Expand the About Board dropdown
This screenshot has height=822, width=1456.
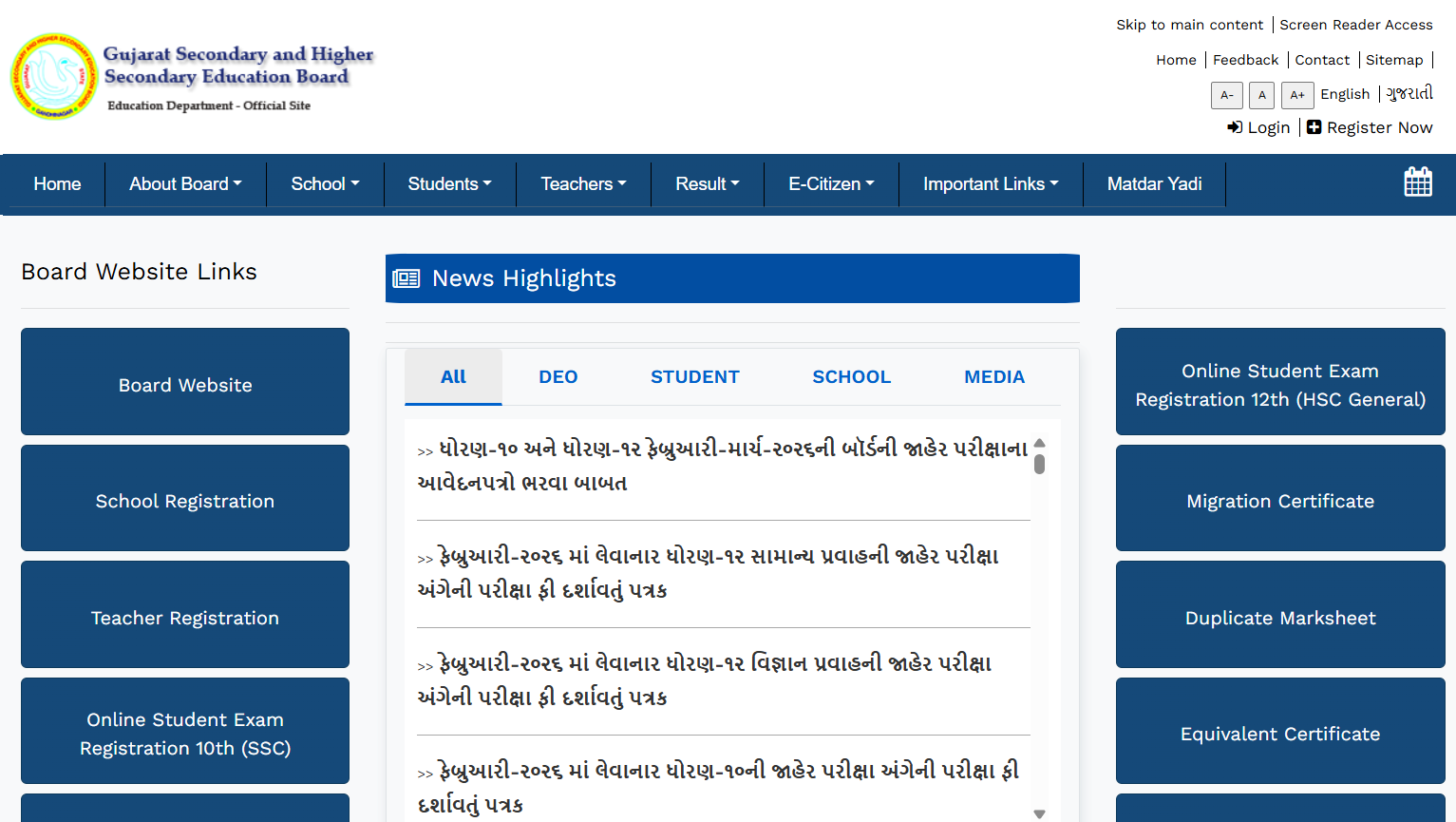185,183
